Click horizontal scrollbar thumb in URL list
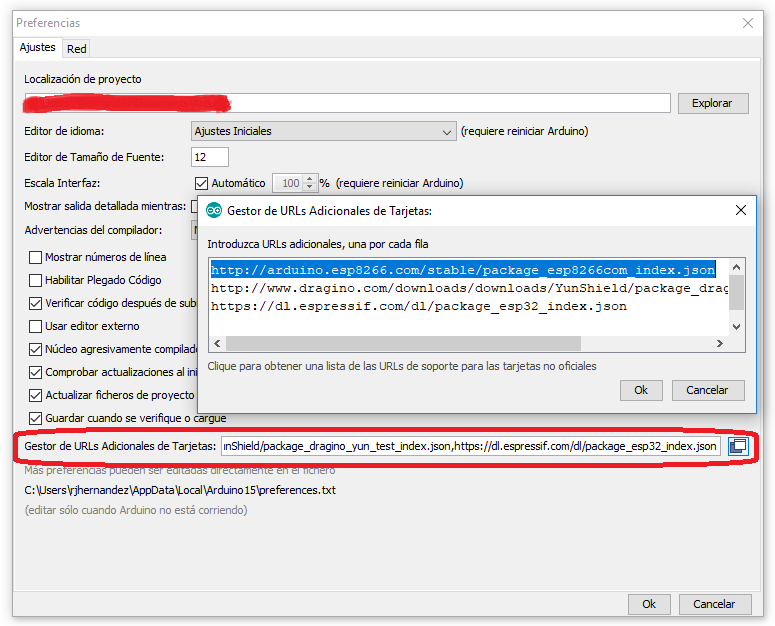This screenshot has width=775, height=626. 403,343
